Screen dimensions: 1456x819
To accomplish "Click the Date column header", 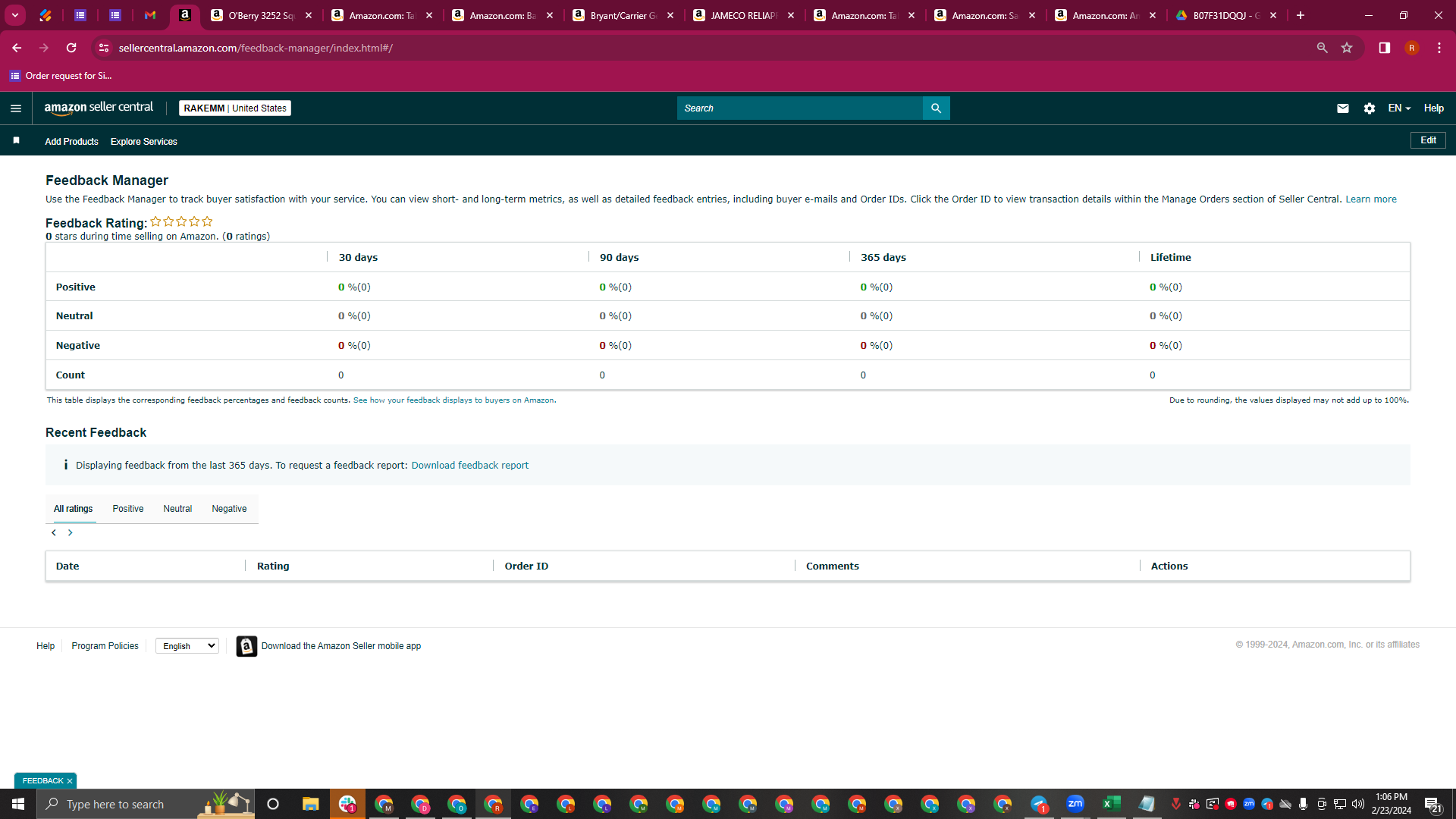I will pos(67,566).
